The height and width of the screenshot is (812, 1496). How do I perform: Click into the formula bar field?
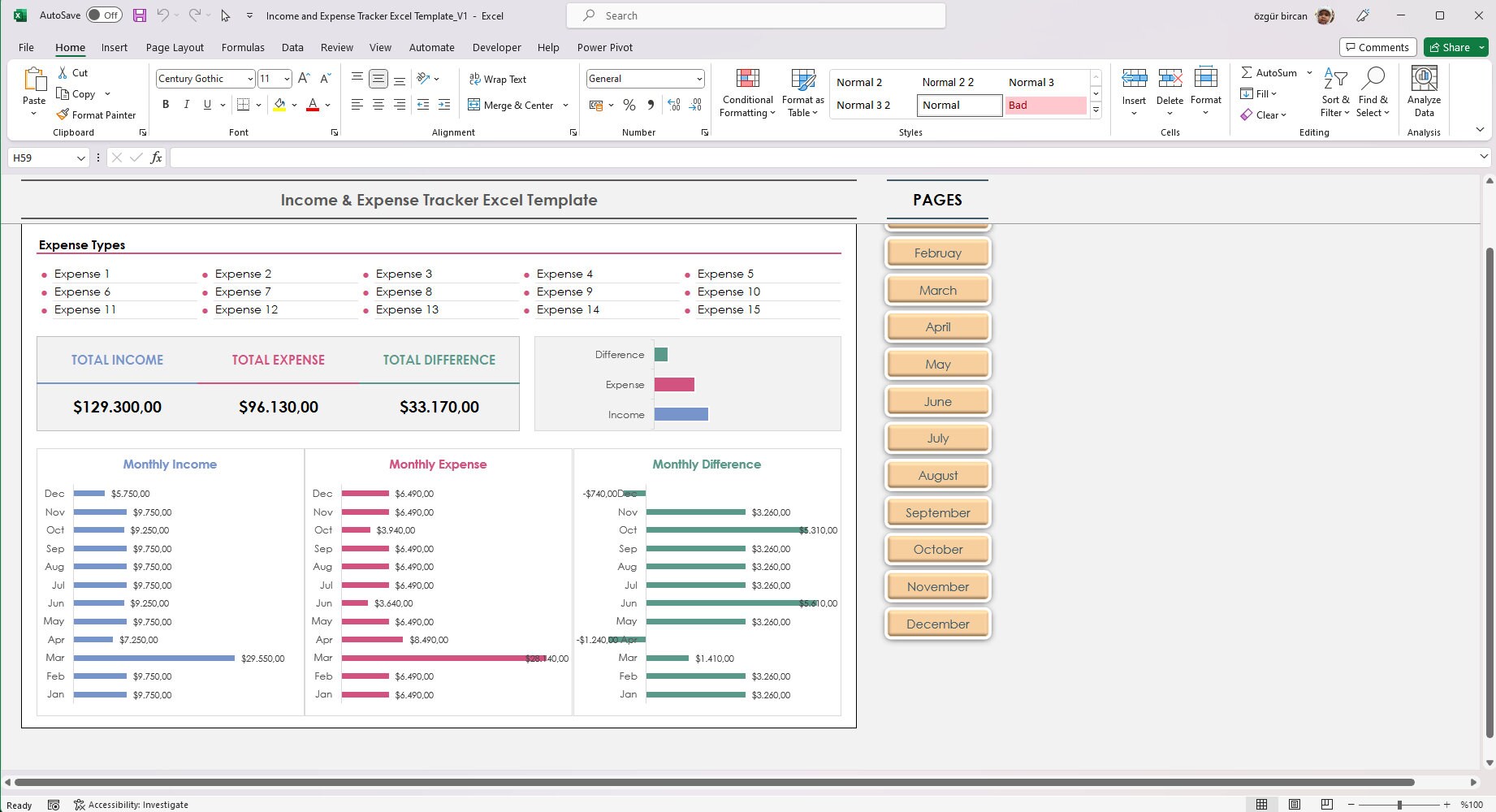823,158
